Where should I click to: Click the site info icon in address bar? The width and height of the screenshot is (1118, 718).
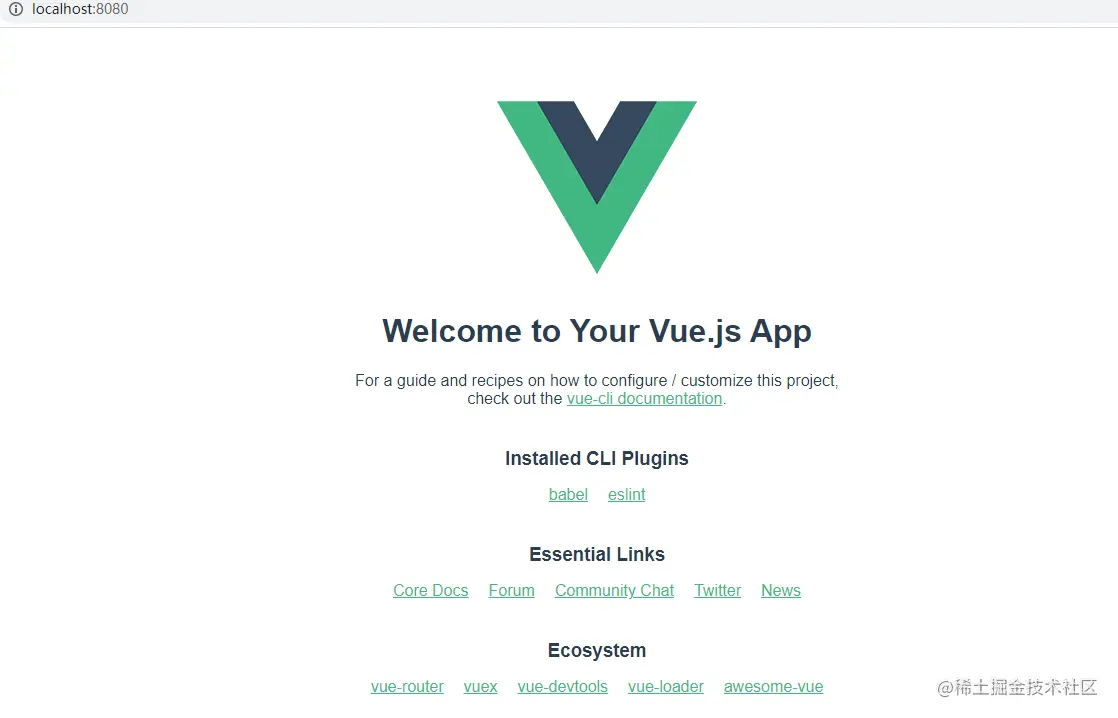click(16, 9)
